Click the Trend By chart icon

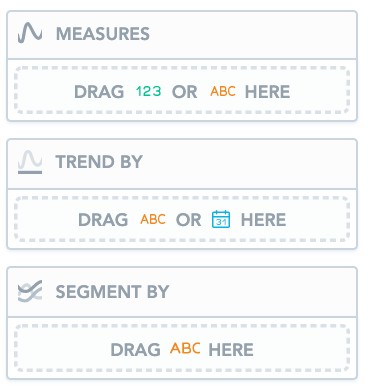tap(30, 162)
